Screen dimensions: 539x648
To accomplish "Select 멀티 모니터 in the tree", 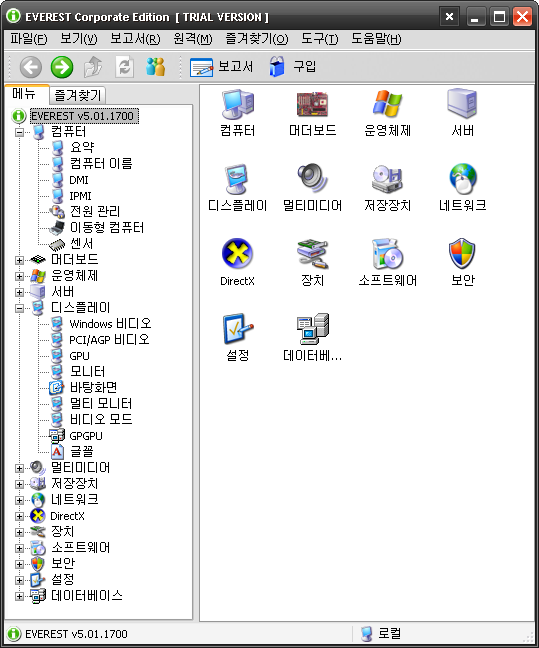I will pyautogui.click(x=101, y=404).
